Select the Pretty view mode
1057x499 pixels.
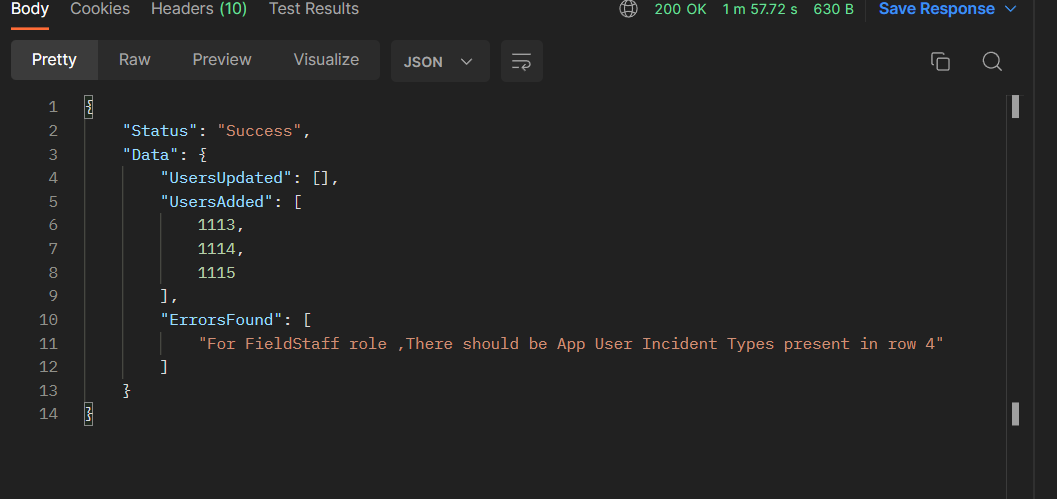click(x=54, y=60)
